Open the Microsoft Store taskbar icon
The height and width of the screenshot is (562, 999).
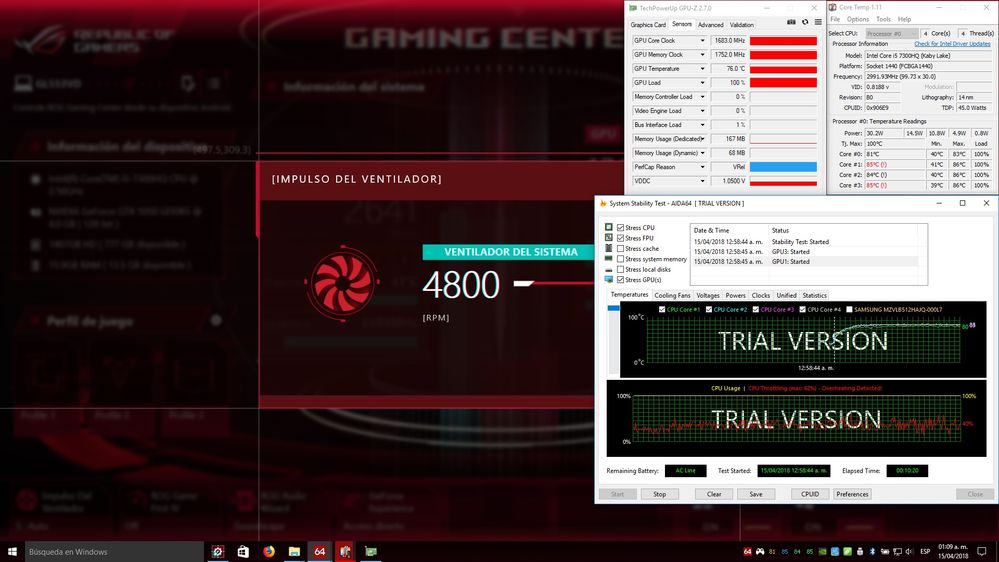point(243,551)
